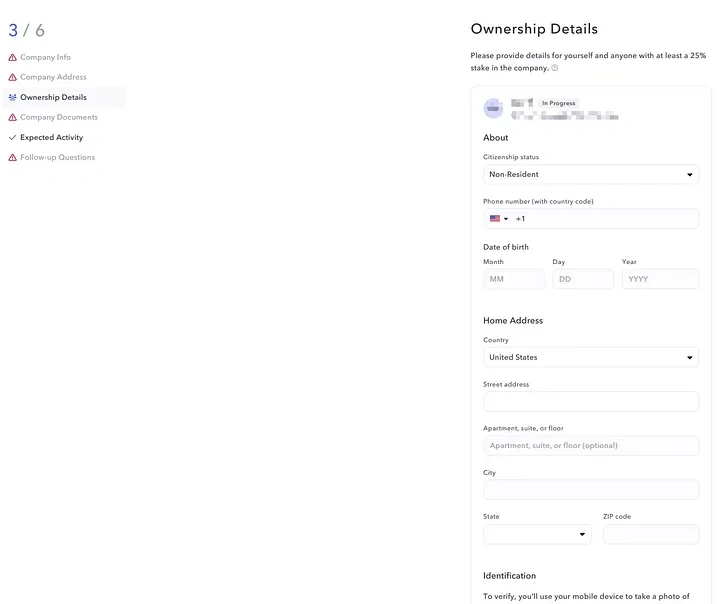Viewport: 720px width, 604px height.
Task: Click the Street address input field
Action: (x=590, y=402)
